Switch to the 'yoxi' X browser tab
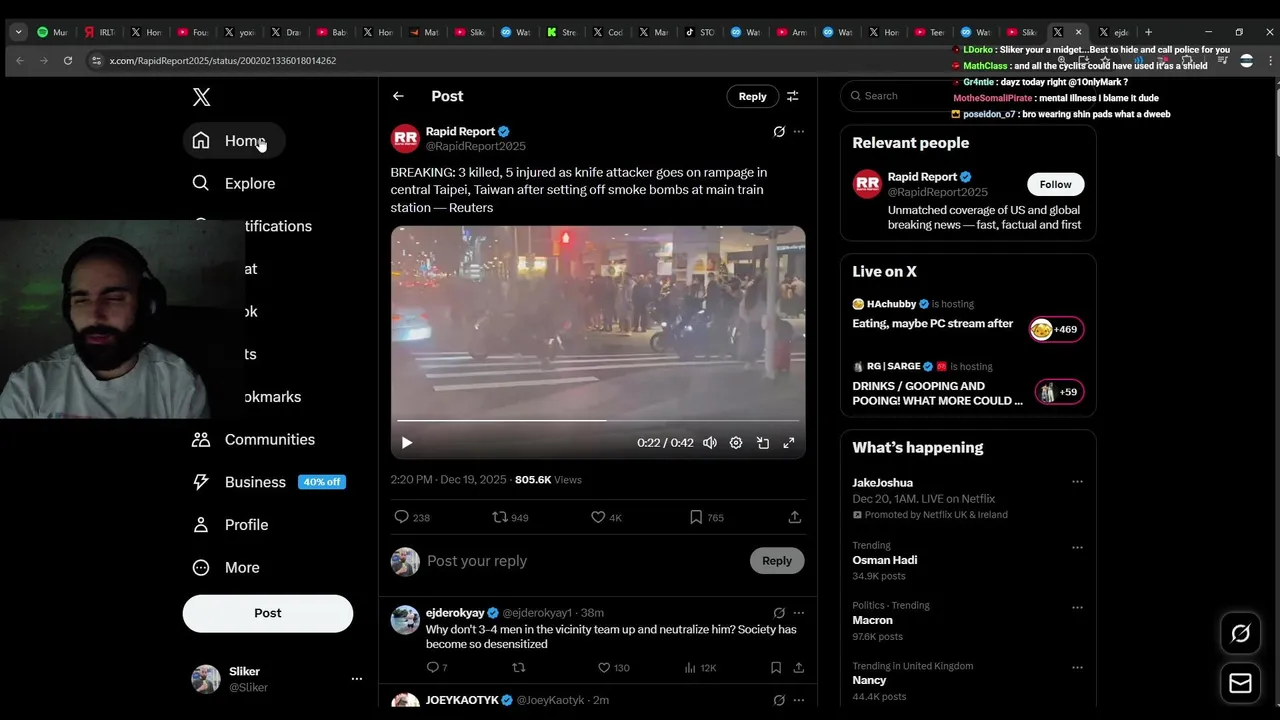The width and height of the screenshot is (1280, 720). tap(239, 32)
